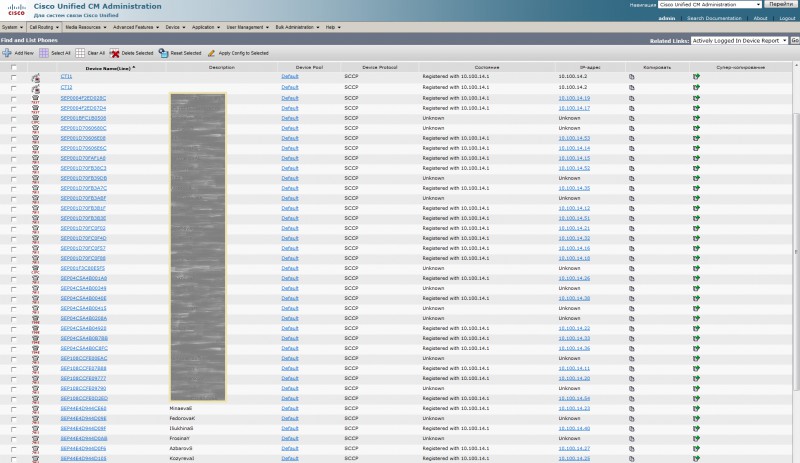This screenshot has width=800, height=463.
Task: Expand the Media Resources menu
Action: 86,27
